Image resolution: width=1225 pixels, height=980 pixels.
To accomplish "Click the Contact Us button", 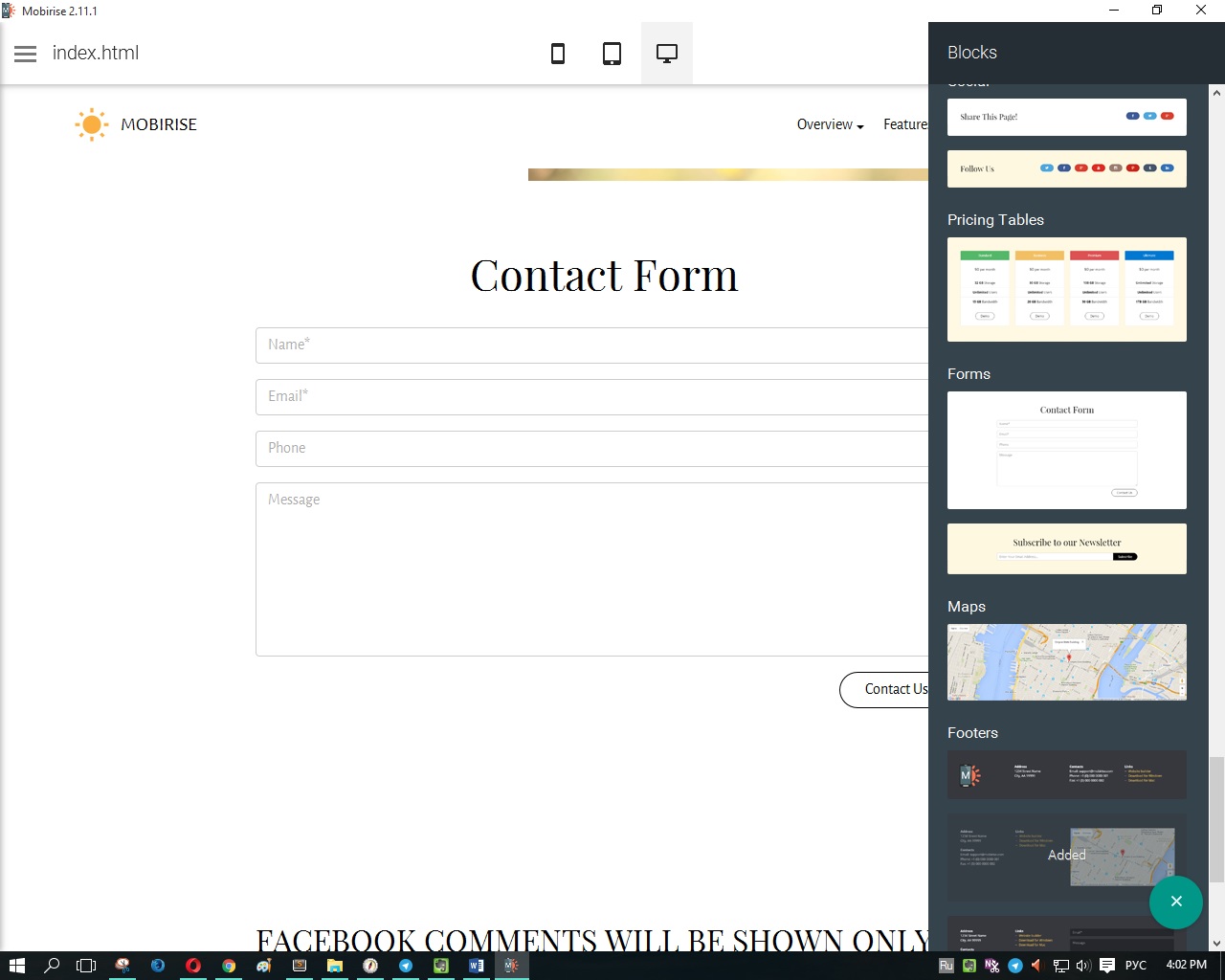I will (x=896, y=689).
